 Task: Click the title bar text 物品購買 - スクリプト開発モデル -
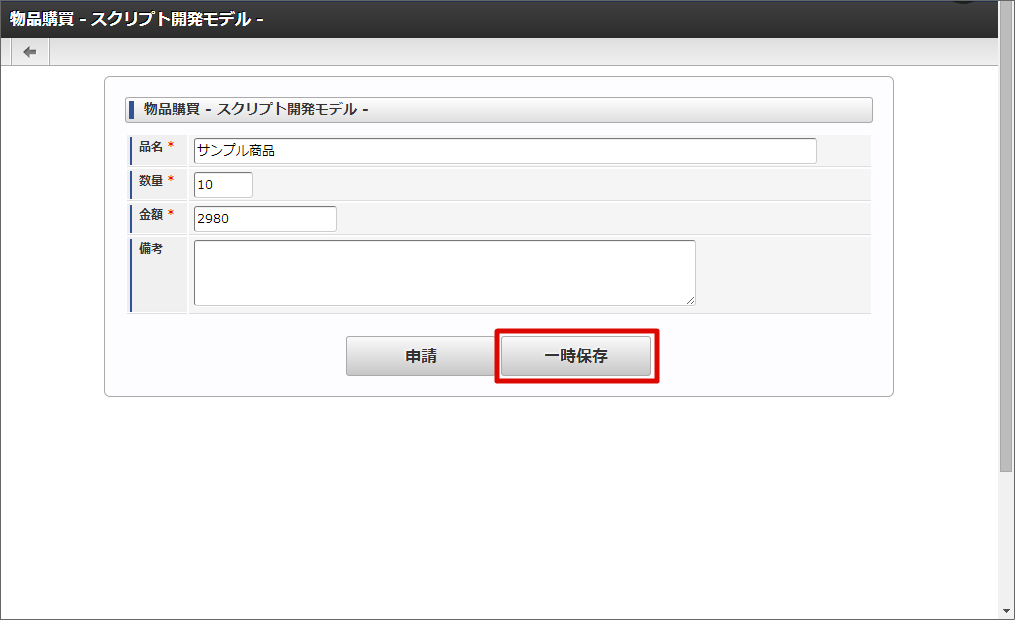pyautogui.click(x=137, y=19)
